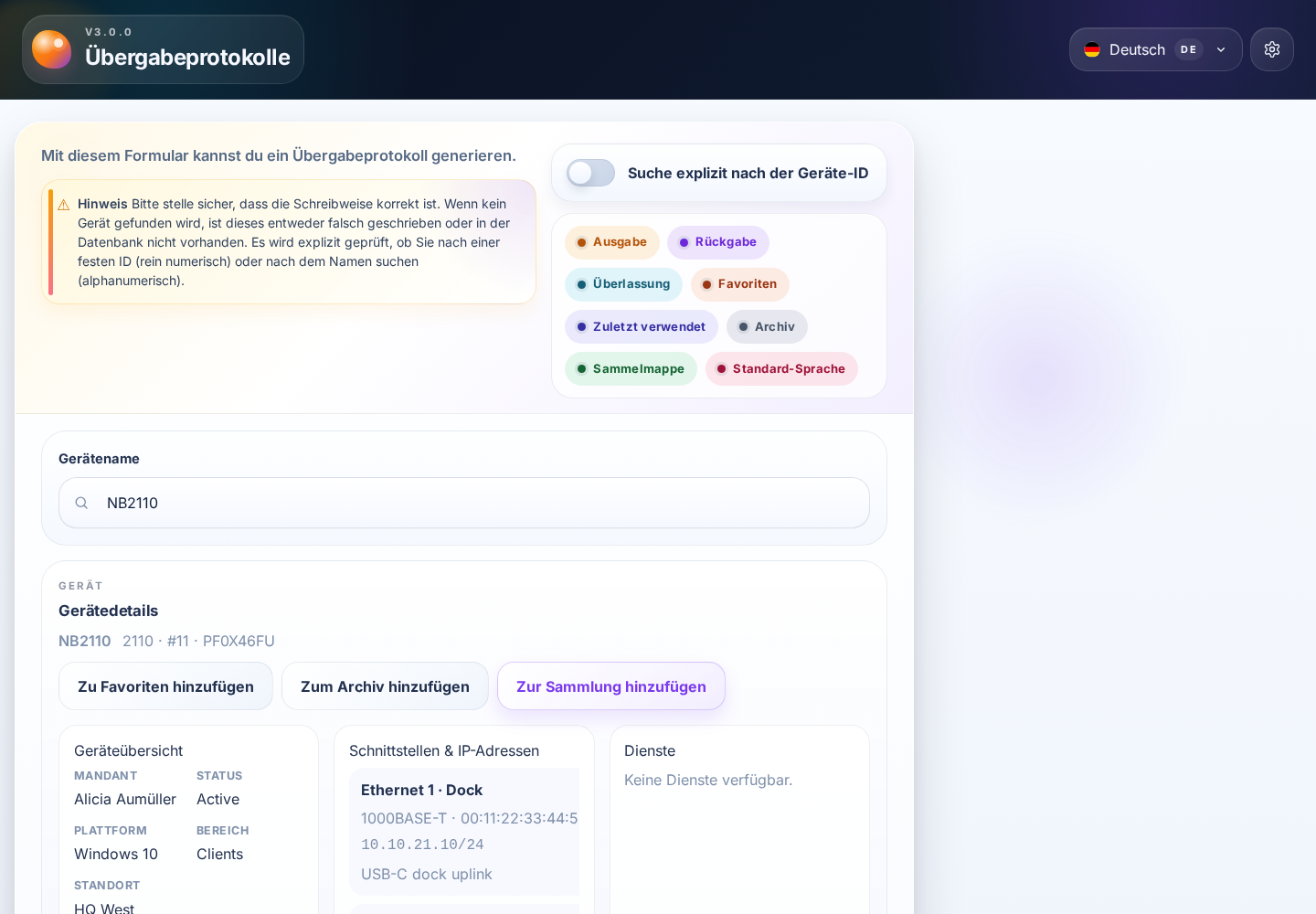Click the 'V3.0.0' version label
The height and width of the screenshot is (914, 1316).
(x=109, y=32)
